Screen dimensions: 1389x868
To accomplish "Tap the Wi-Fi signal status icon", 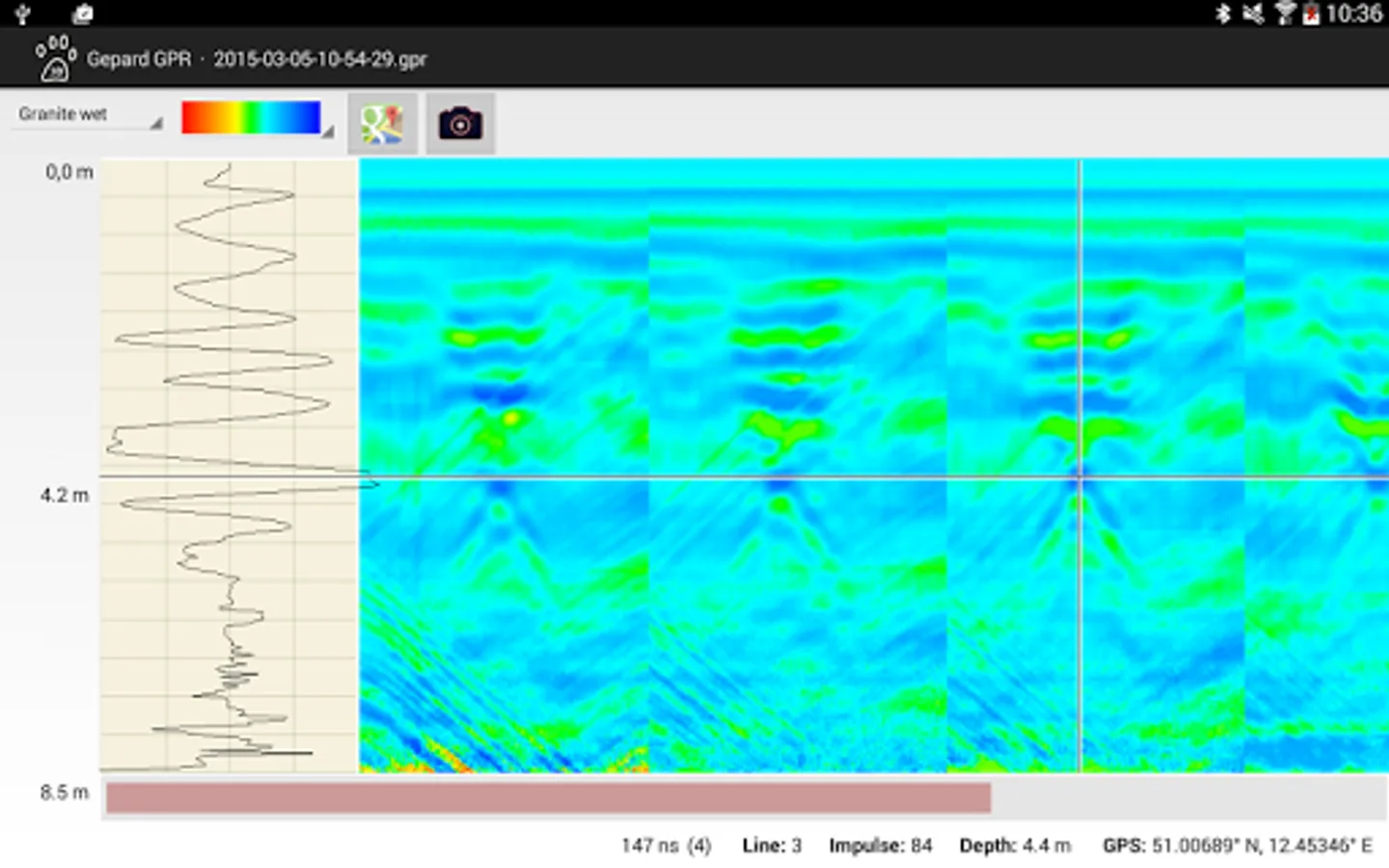I will pyautogui.click(x=1284, y=14).
